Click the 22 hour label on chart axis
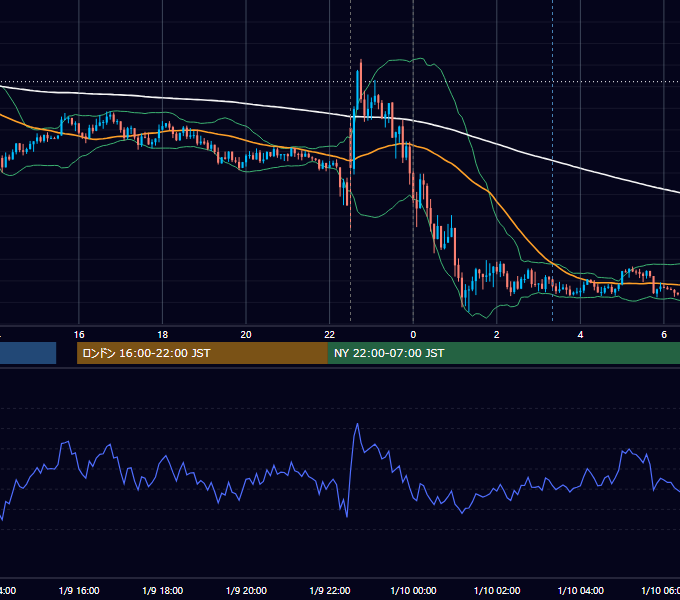 [330, 335]
